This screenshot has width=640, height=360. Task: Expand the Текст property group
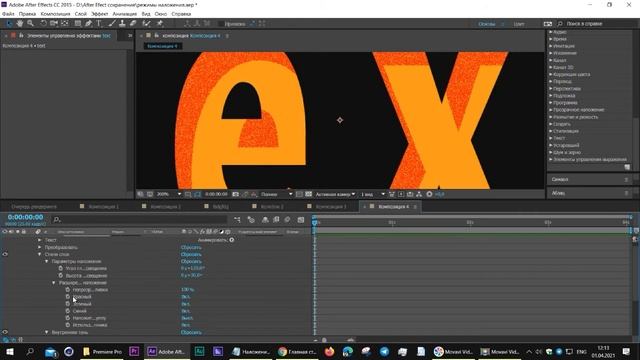40,240
